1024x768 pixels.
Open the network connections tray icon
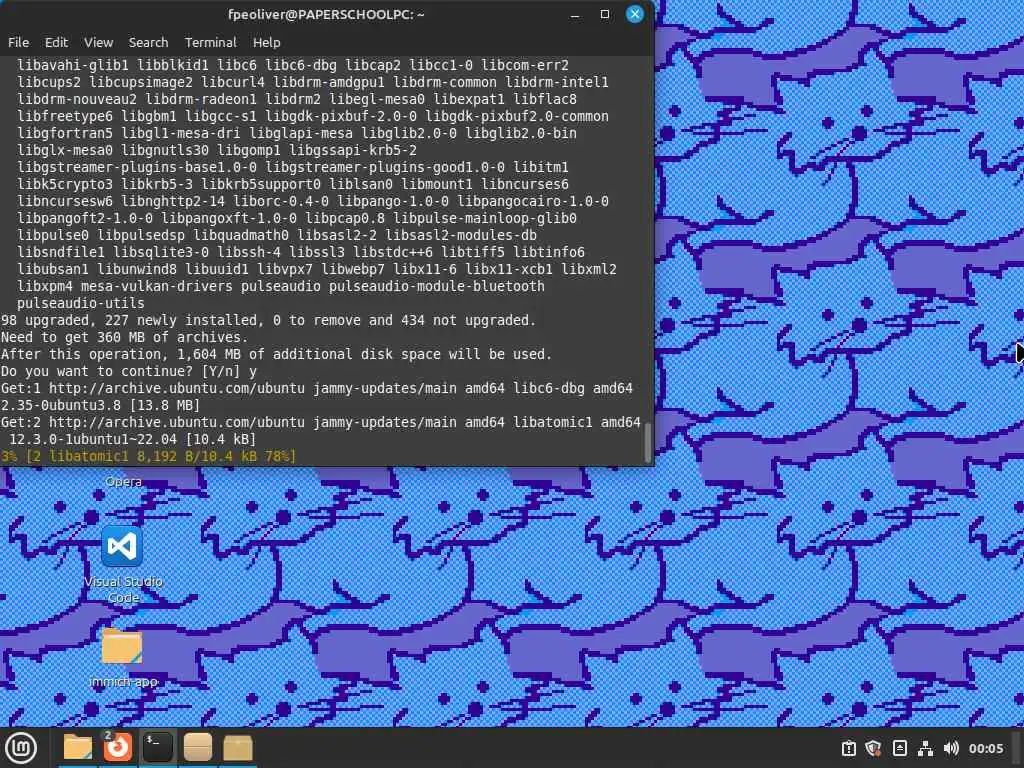click(x=925, y=748)
